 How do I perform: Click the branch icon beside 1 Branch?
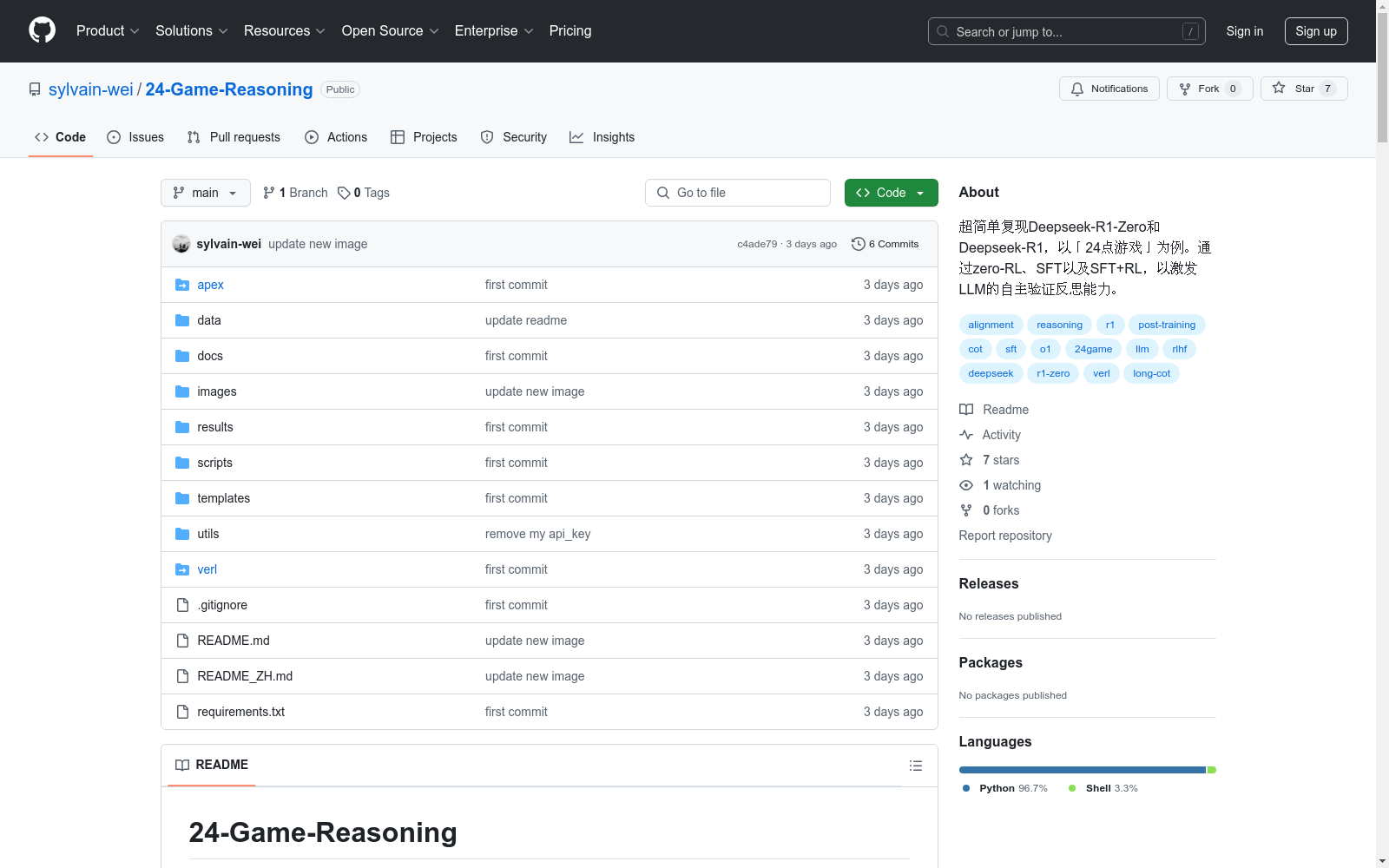(269, 193)
